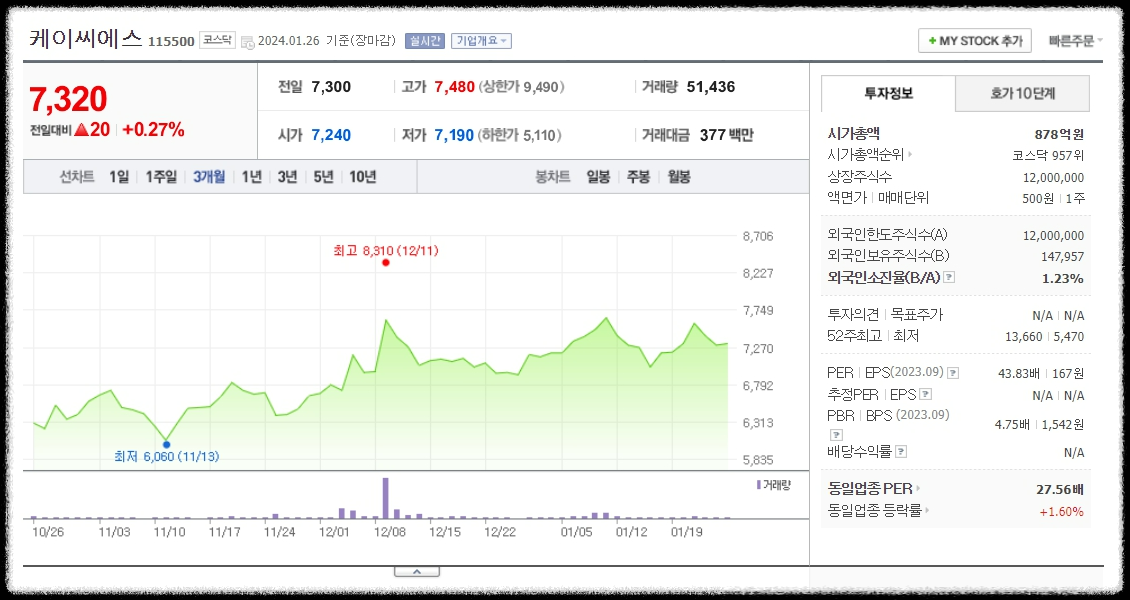Select the 10년 line chart period

coord(362,176)
